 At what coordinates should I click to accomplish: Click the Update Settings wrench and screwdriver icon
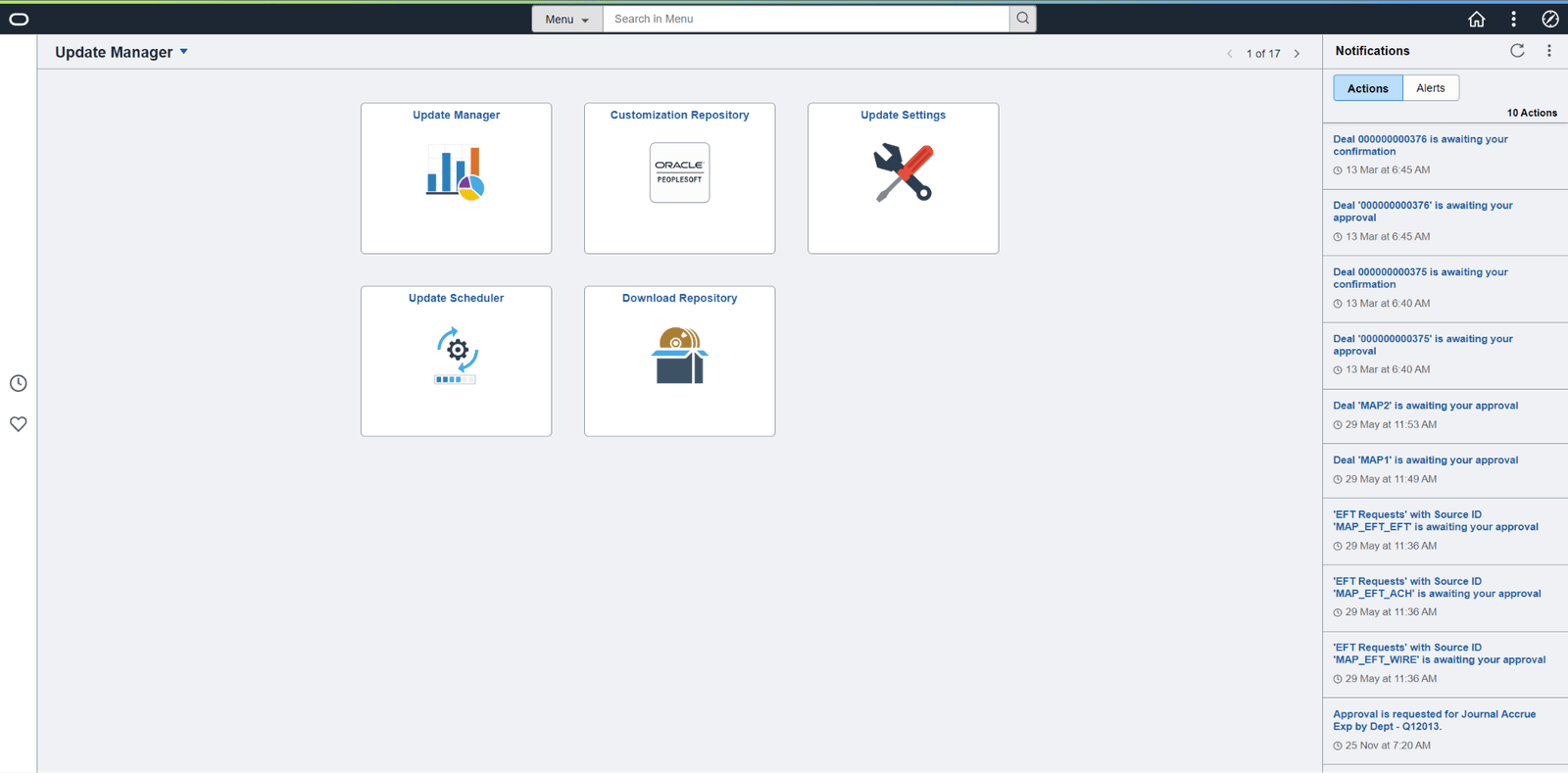[903, 172]
